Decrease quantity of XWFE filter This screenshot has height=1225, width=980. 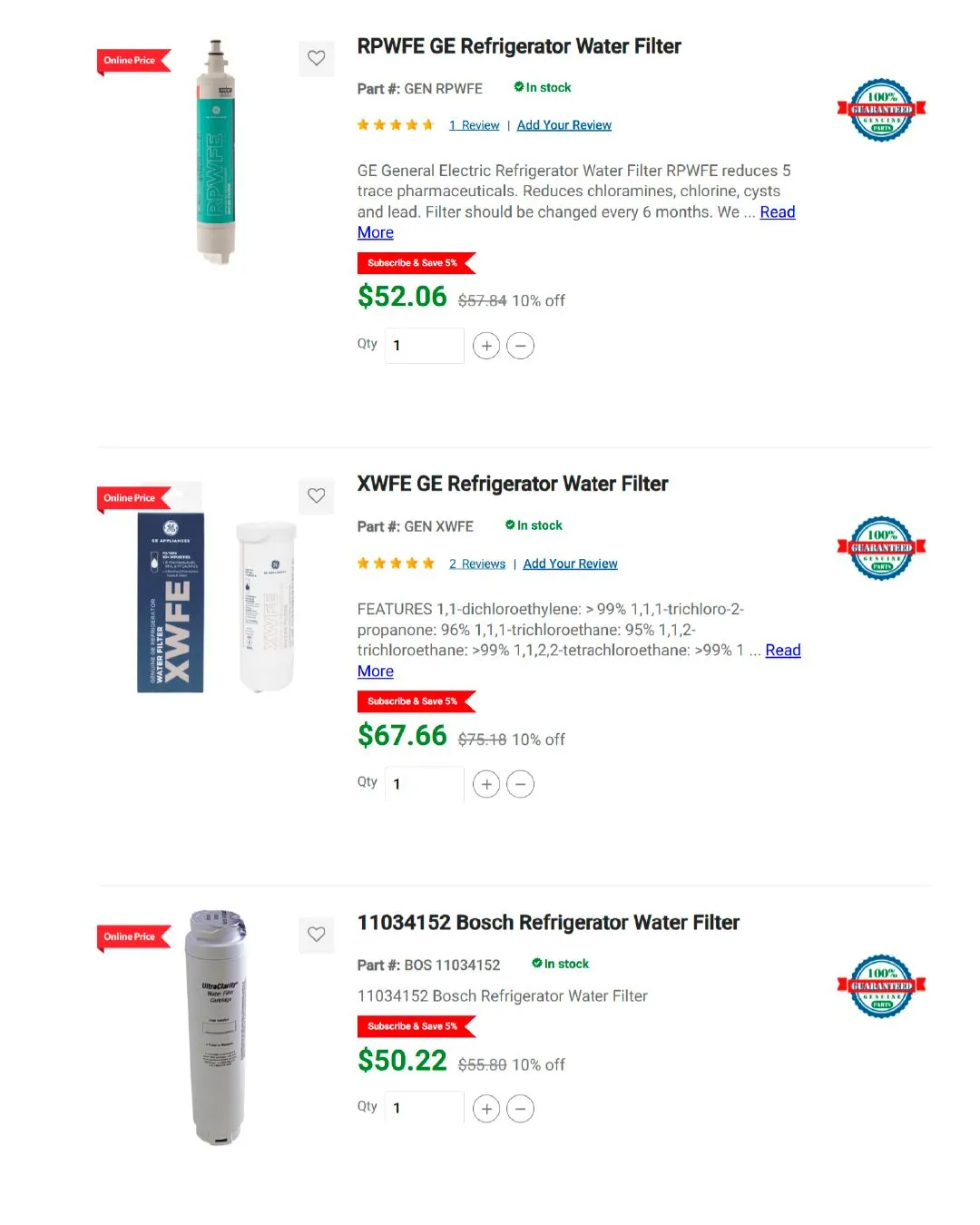(x=520, y=784)
